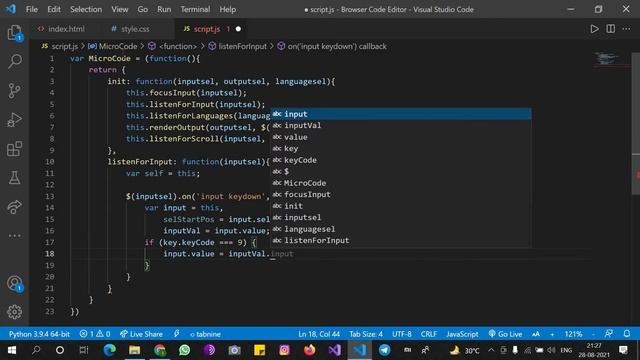The height and width of the screenshot is (360, 640).
Task: Change indentation via Tab Size: 4
Action: (x=366, y=334)
